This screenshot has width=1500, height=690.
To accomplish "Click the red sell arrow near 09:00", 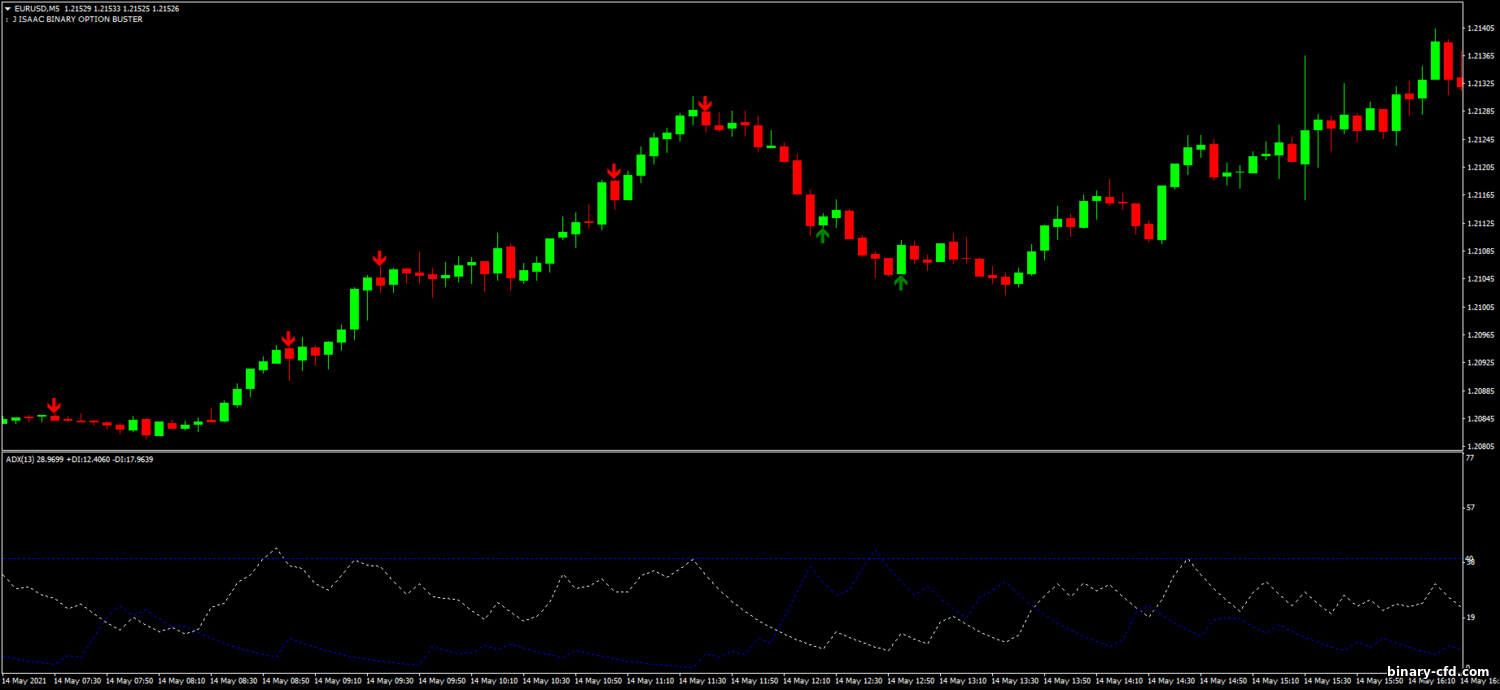I will point(288,339).
